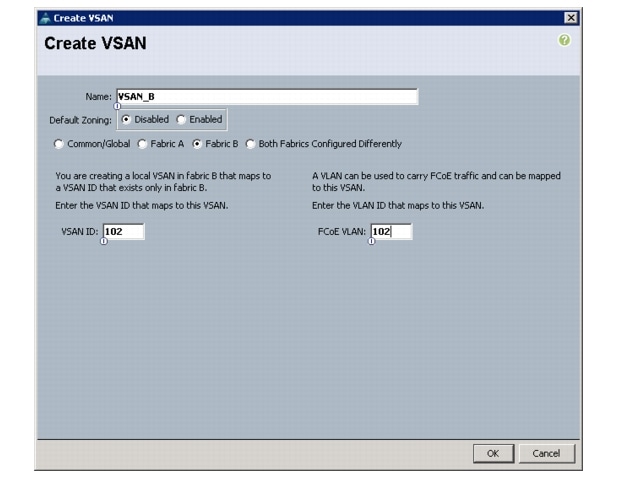
Task: Click the 'Name:' label
Action: [98, 97]
